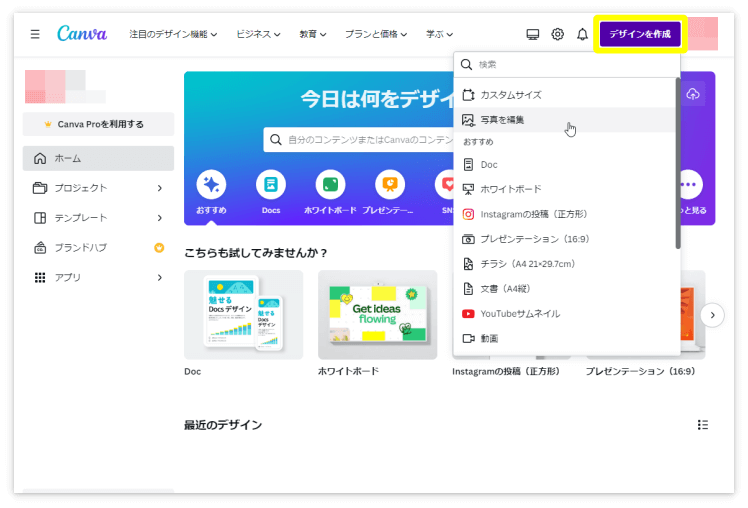Screen dimensions: 748x508
Task: Choose プレゼンテーション（16:9） from the list
Action: coord(565,239)
